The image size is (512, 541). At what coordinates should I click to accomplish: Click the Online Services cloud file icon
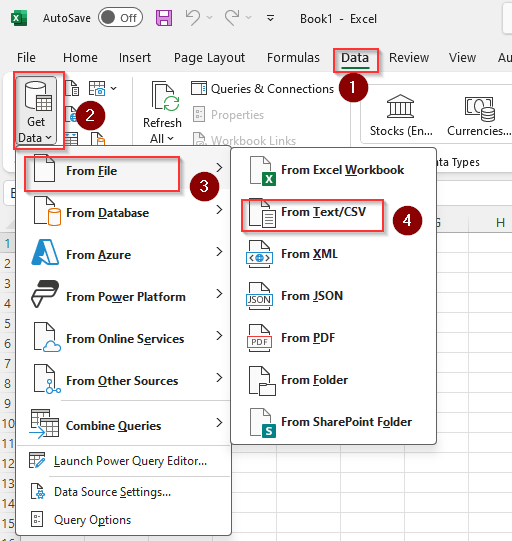pyautogui.click(x=47, y=337)
